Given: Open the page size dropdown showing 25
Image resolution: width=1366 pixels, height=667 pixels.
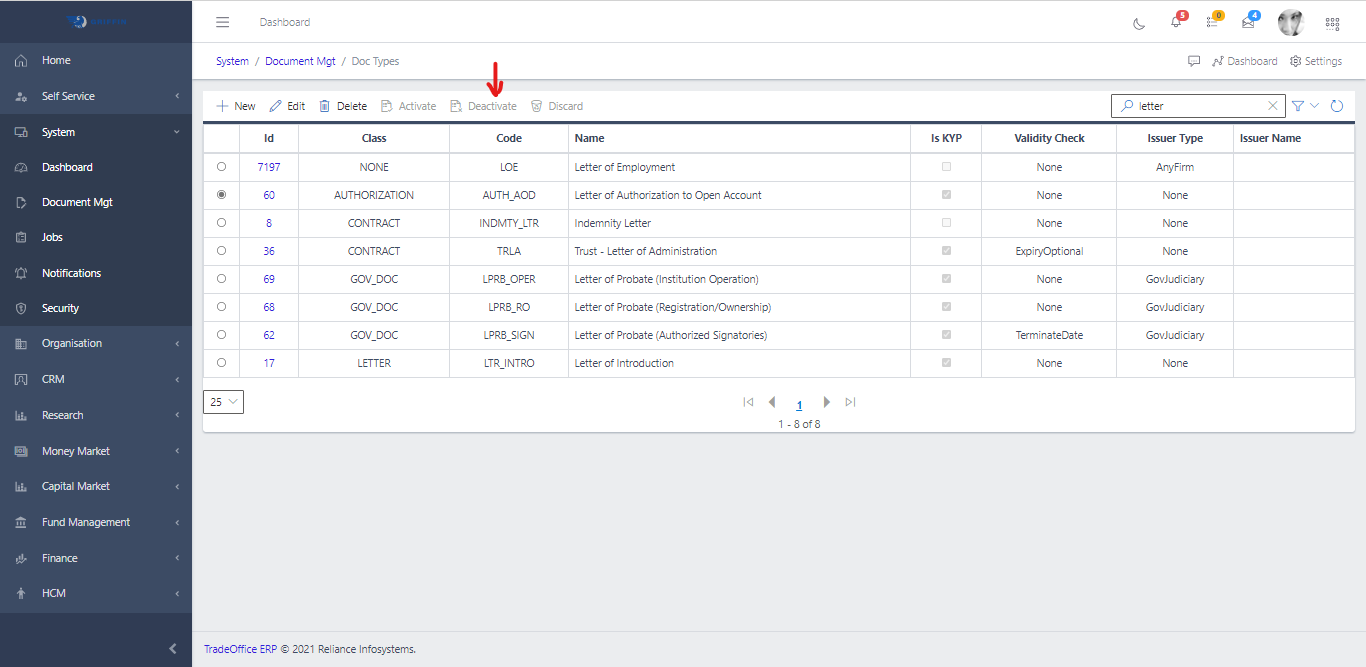Looking at the screenshot, I should tap(223, 401).
